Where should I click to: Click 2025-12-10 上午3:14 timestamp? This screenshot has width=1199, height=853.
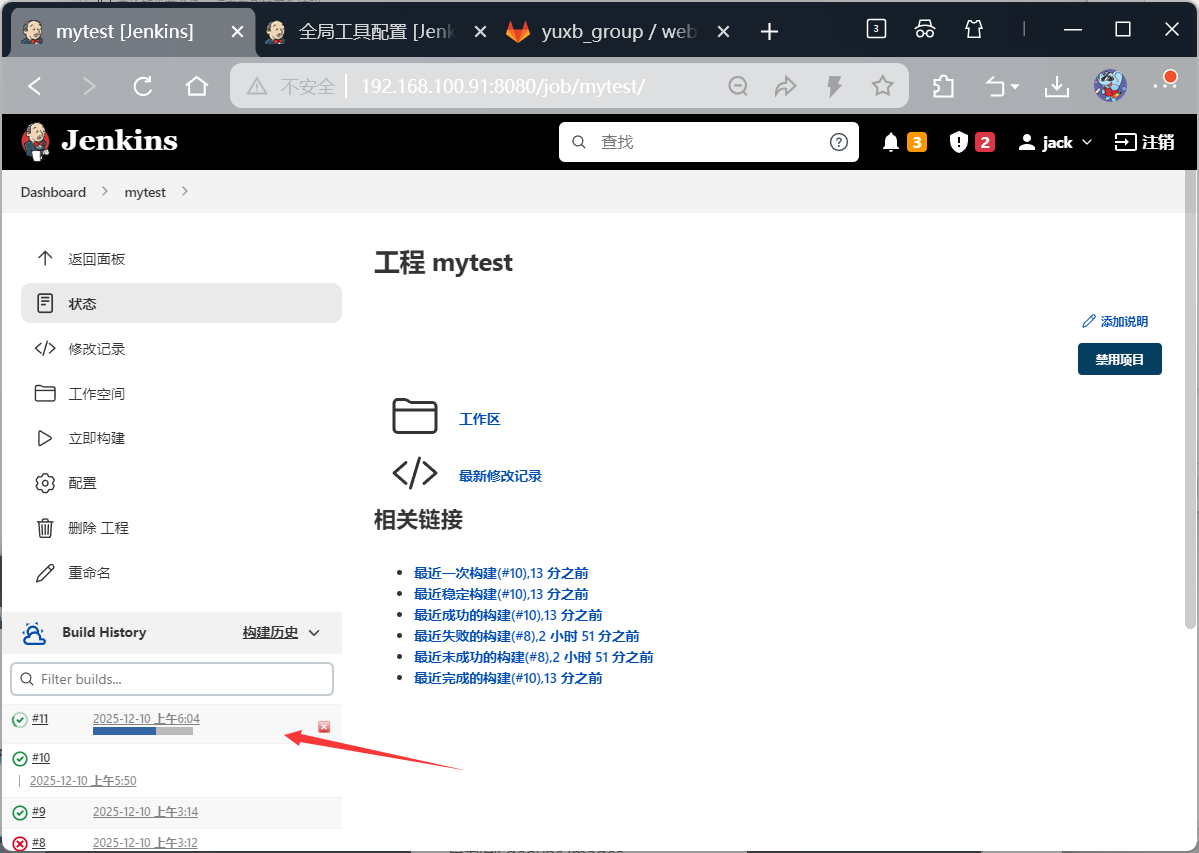[145, 812]
